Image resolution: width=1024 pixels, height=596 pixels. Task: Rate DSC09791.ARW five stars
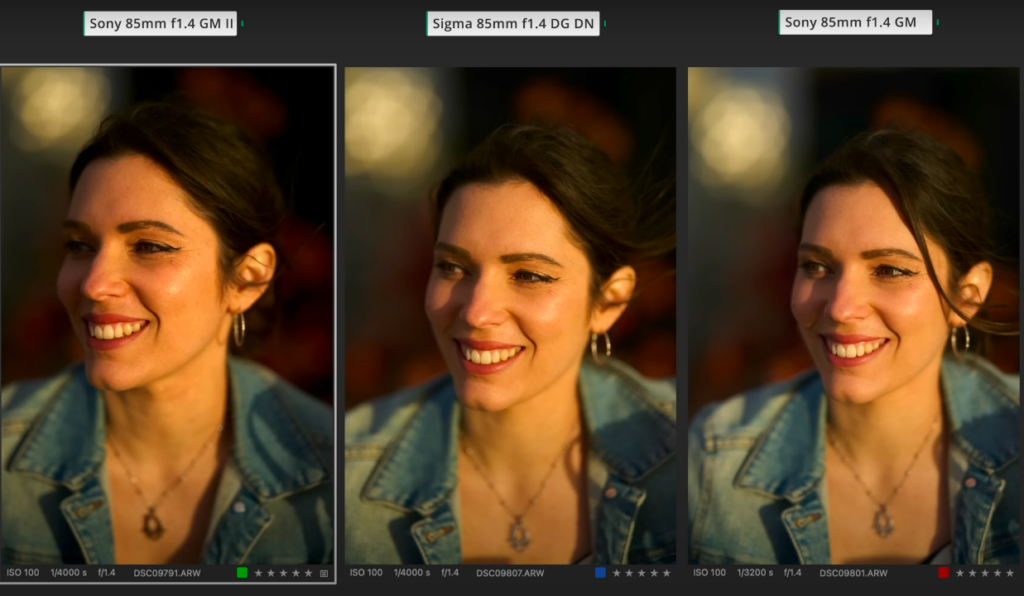click(309, 573)
